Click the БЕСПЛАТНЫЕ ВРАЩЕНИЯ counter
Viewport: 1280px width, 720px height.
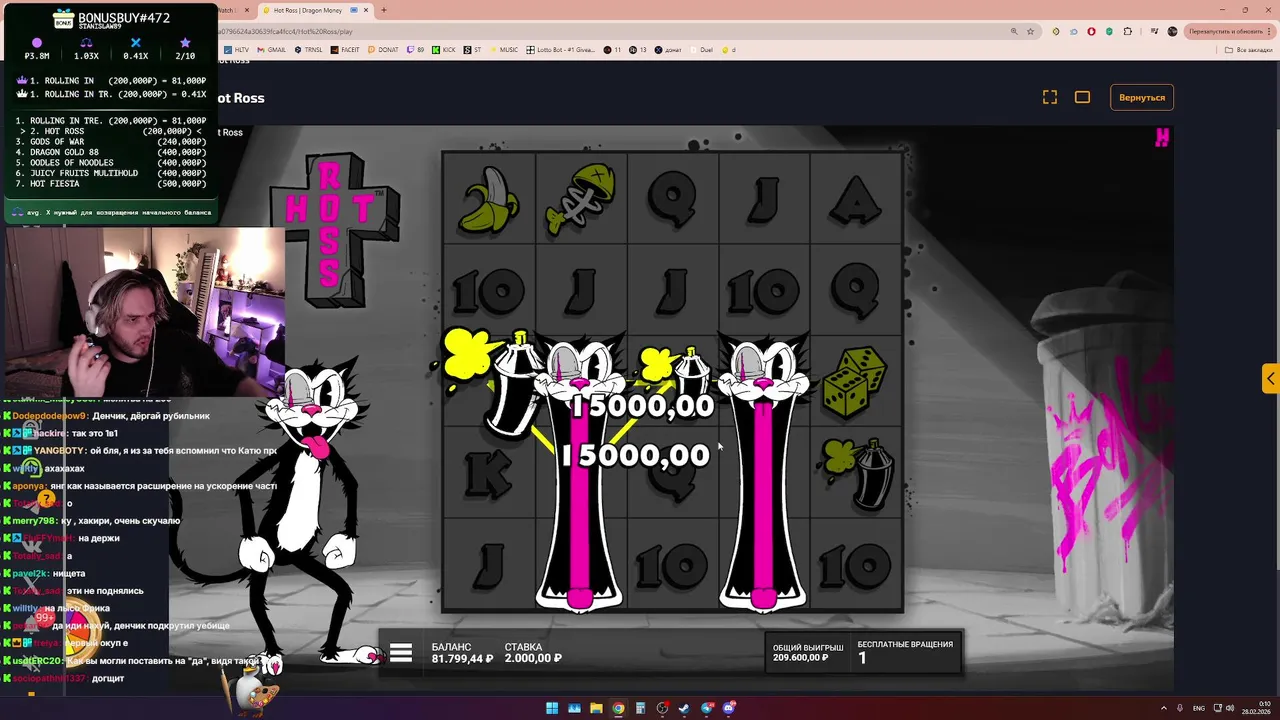pyautogui.click(x=905, y=652)
